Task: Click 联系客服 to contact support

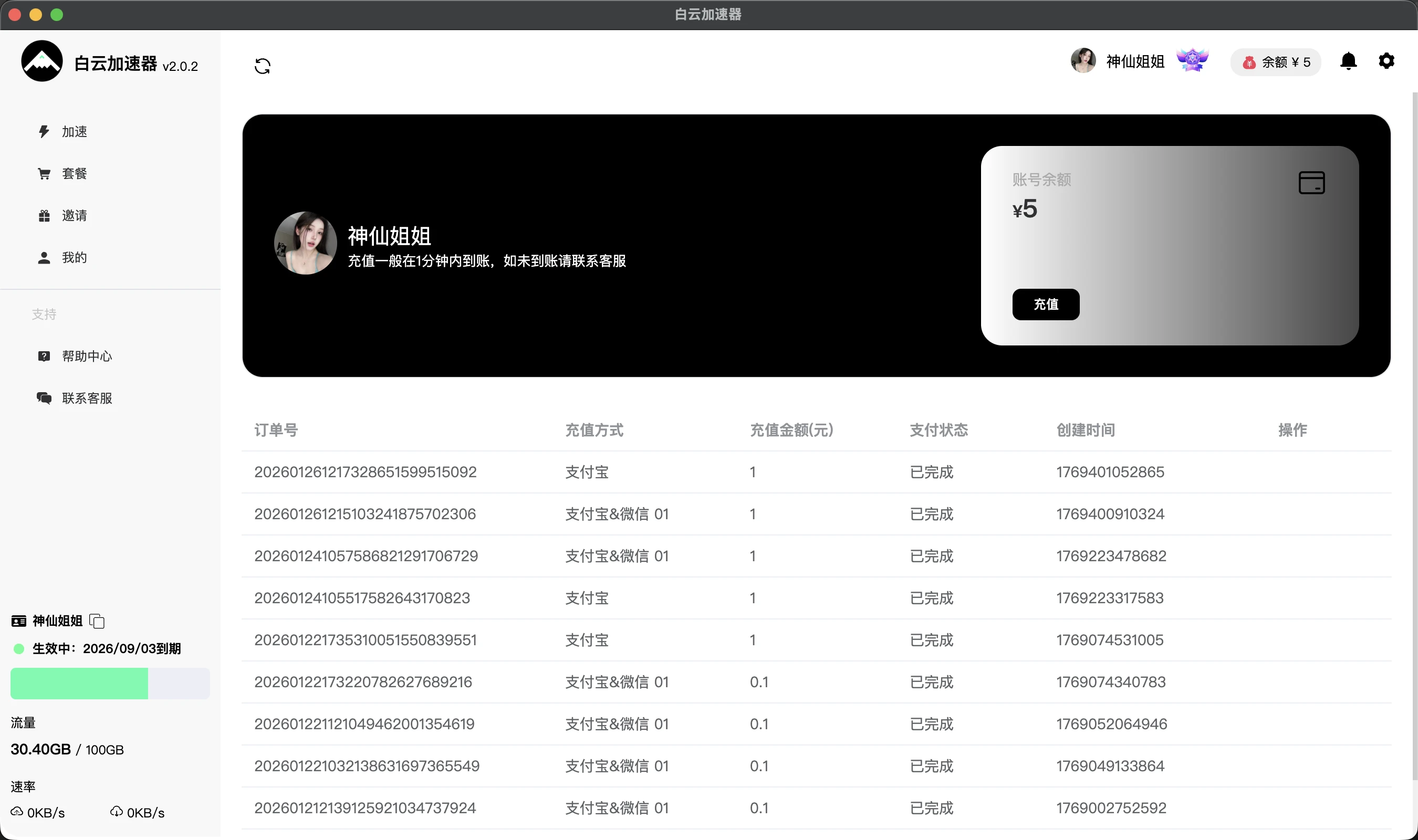Action: (86, 398)
